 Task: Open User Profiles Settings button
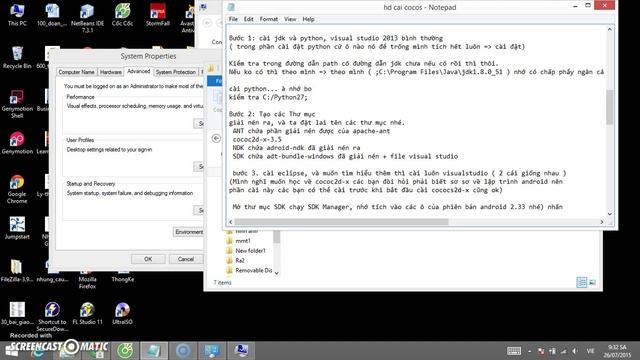(x=199, y=167)
